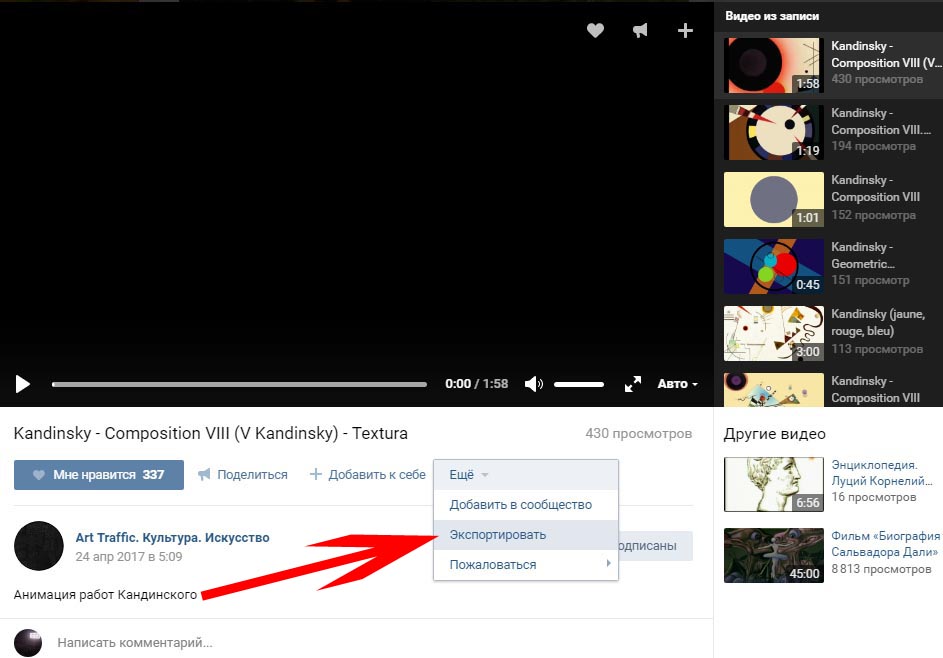Image resolution: width=943 pixels, height=658 pixels.
Task: Open Фильм «Биография Сальвадора Дали» link
Action: 886,544
